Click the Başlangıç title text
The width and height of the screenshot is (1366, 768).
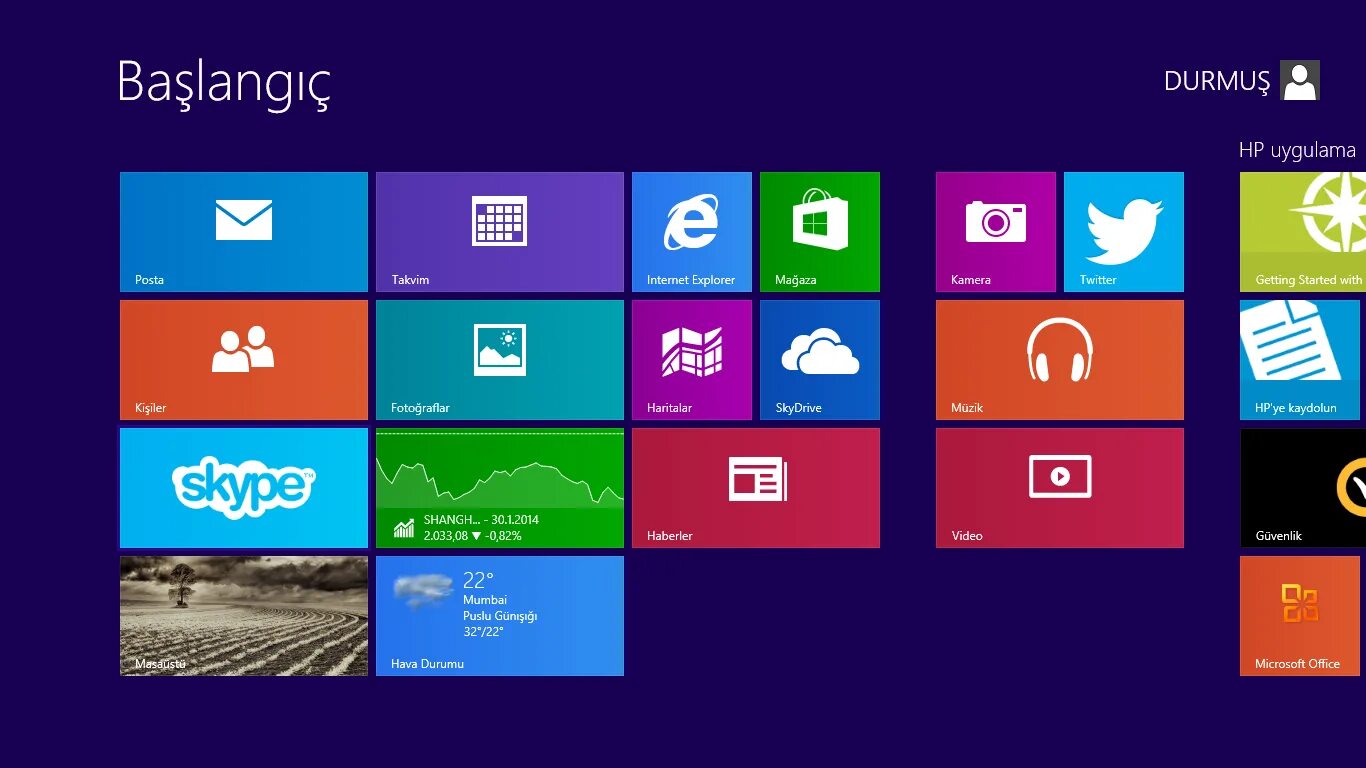(223, 84)
